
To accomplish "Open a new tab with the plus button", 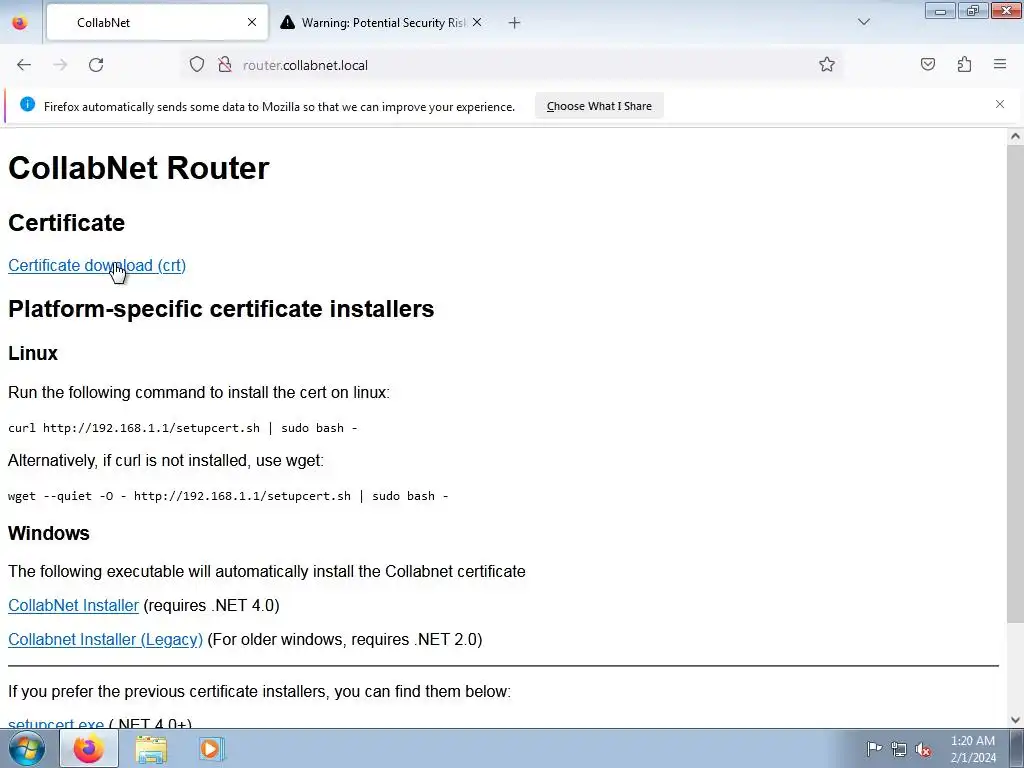I will tap(515, 23).
